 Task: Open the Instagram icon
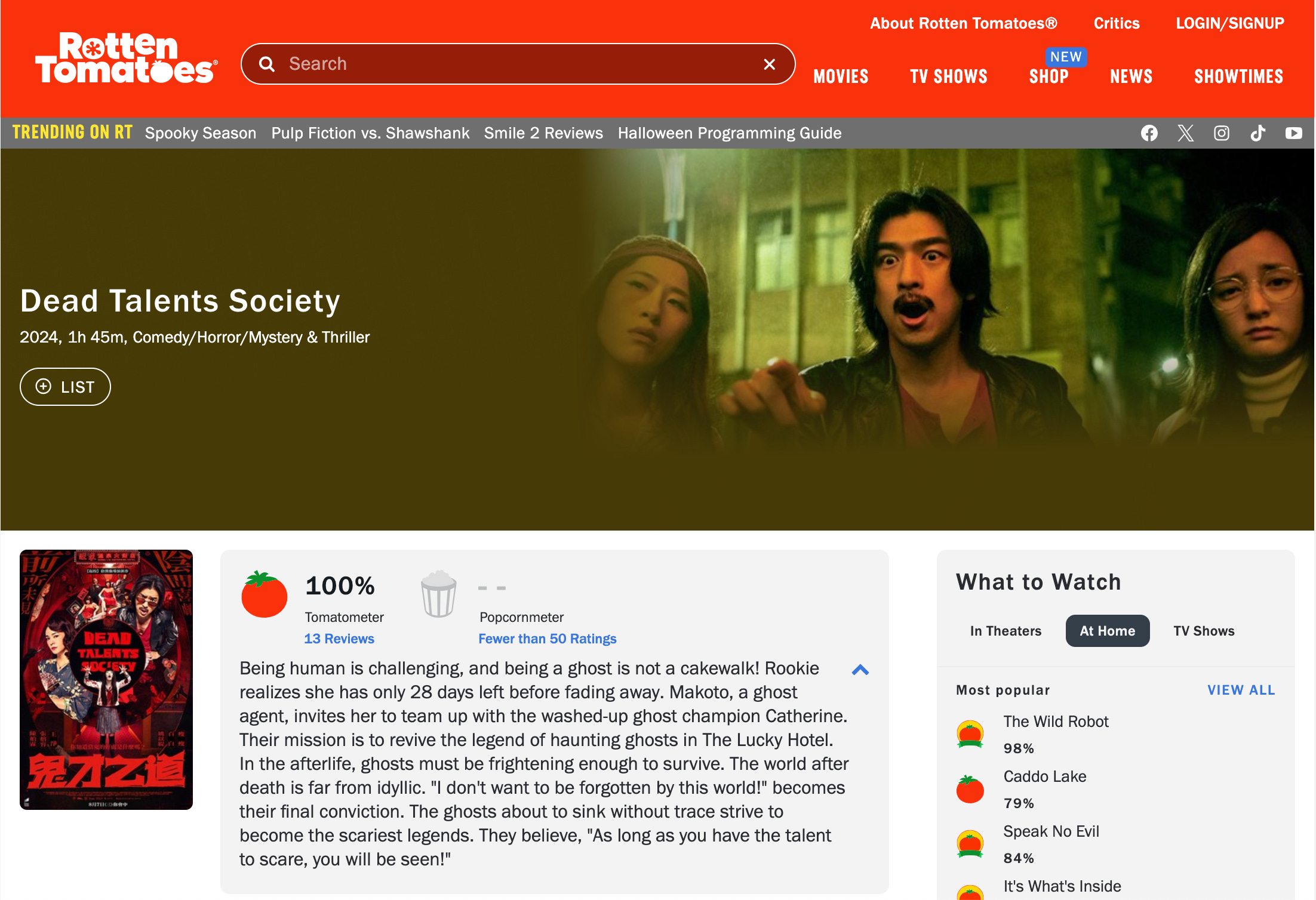tap(1222, 133)
